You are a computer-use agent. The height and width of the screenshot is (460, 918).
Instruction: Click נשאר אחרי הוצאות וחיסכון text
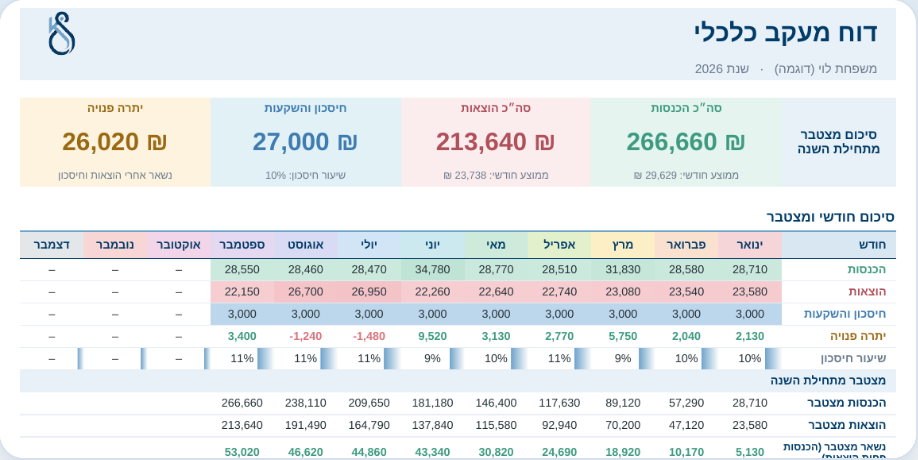[115, 175]
